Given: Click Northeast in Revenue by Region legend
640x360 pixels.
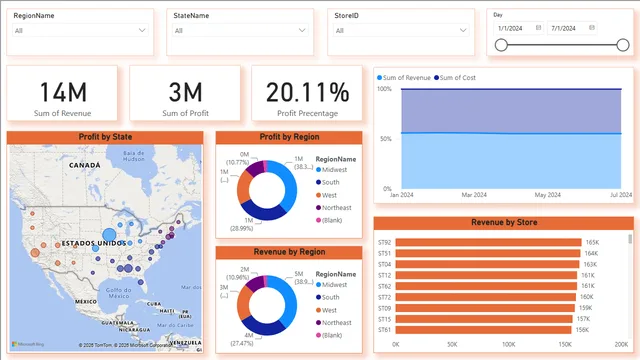Looking at the screenshot, I should tap(334, 323).
